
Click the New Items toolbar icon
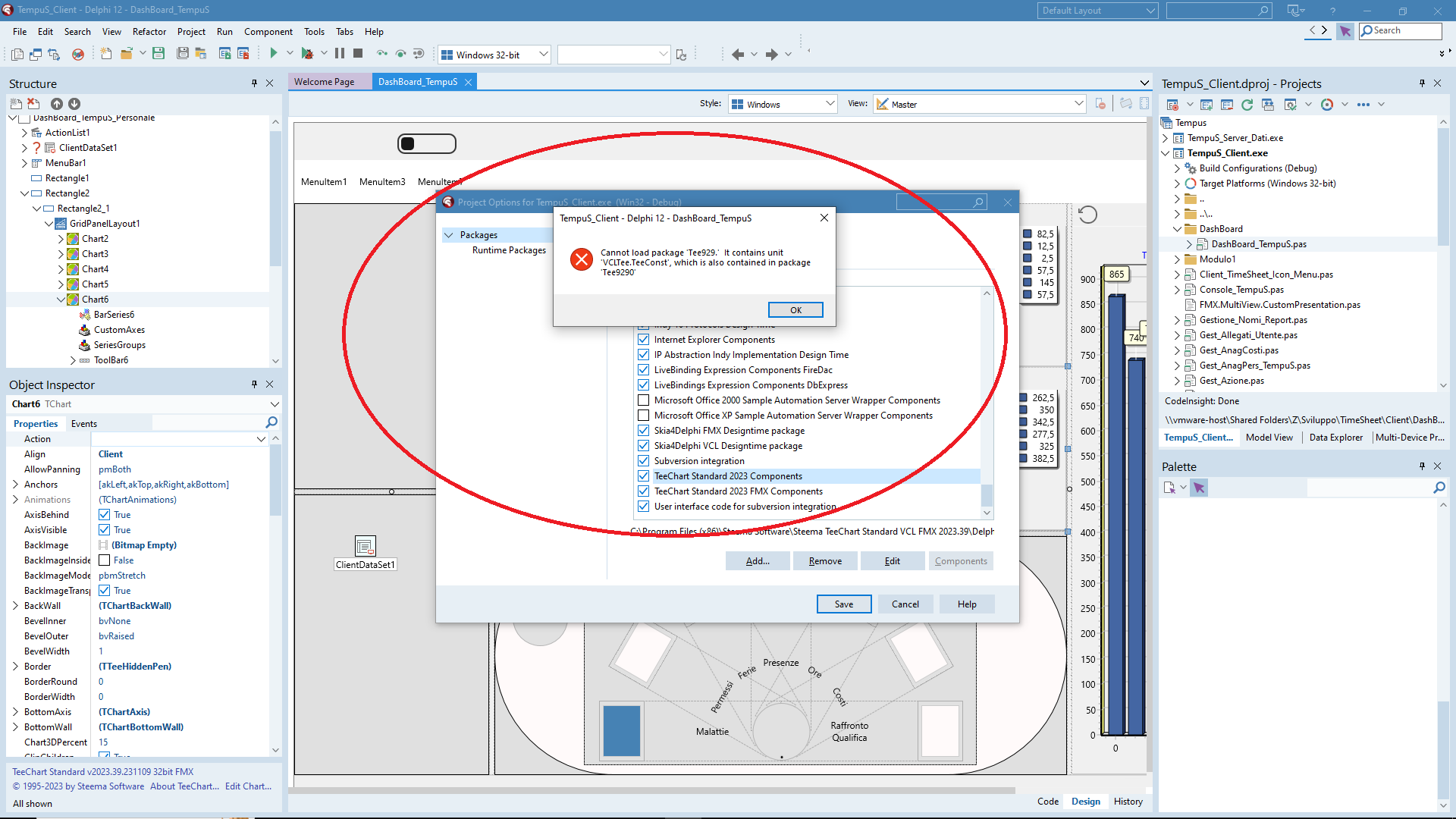pos(105,53)
